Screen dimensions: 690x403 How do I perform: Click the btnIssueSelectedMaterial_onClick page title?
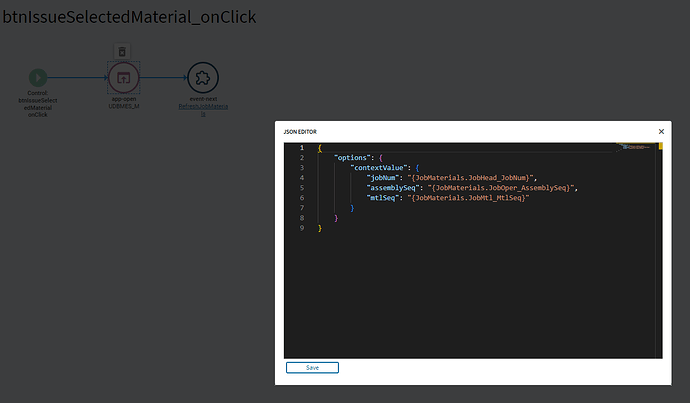[x=129, y=17]
